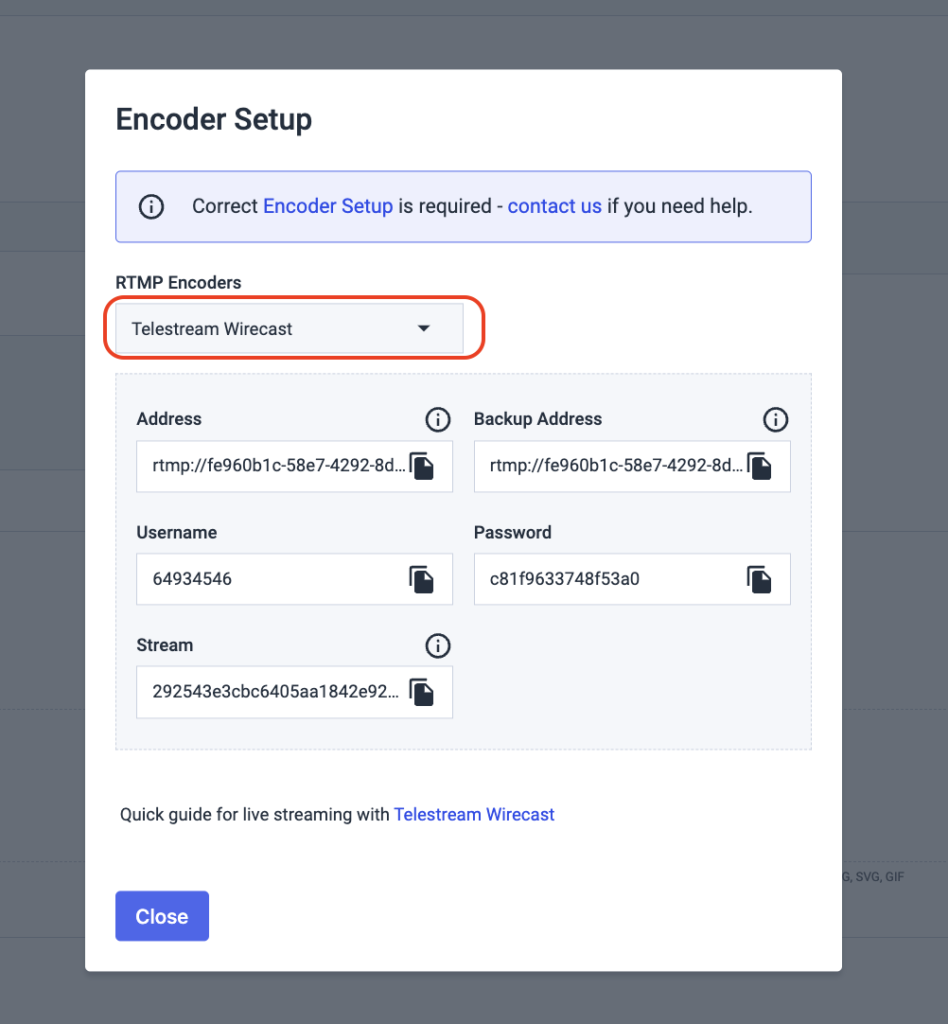This screenshot has width=948, height=1024.
Task: Click the dropdown arrow beside Telestream Wirecast
Action: (x=423, y=328)
